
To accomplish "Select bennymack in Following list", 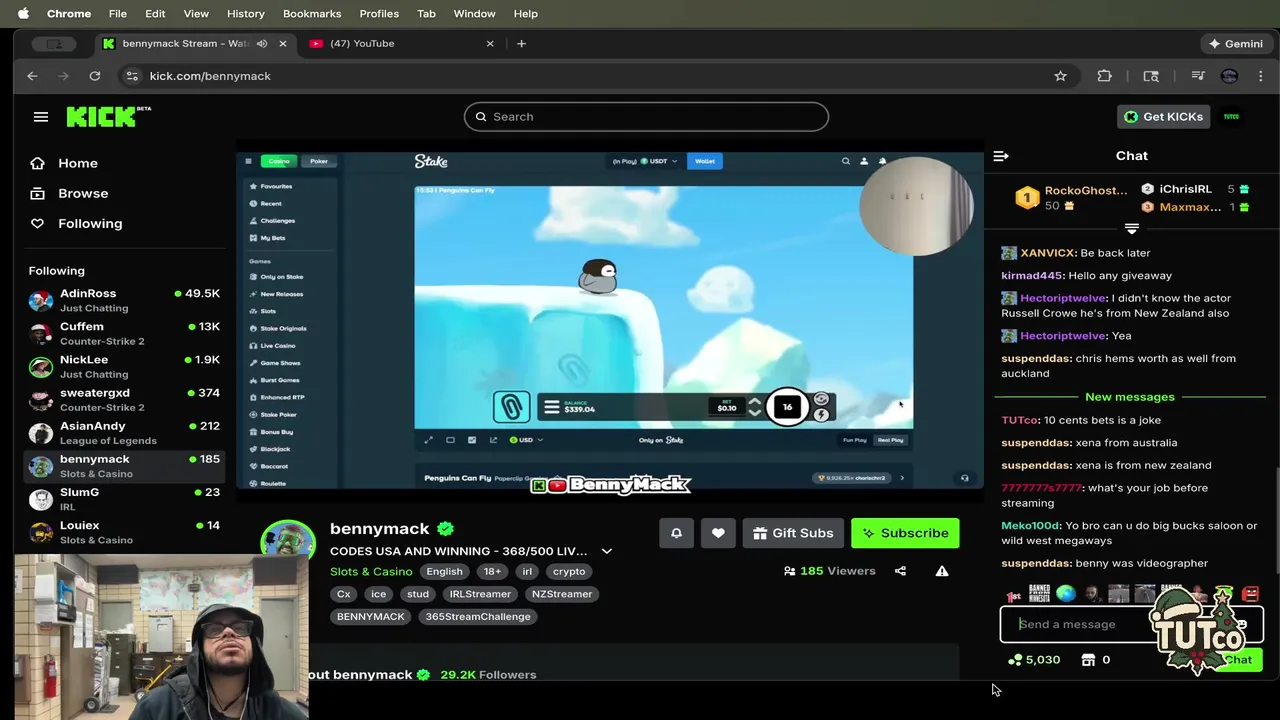I will pyautogui.click(x=124, y=465).
